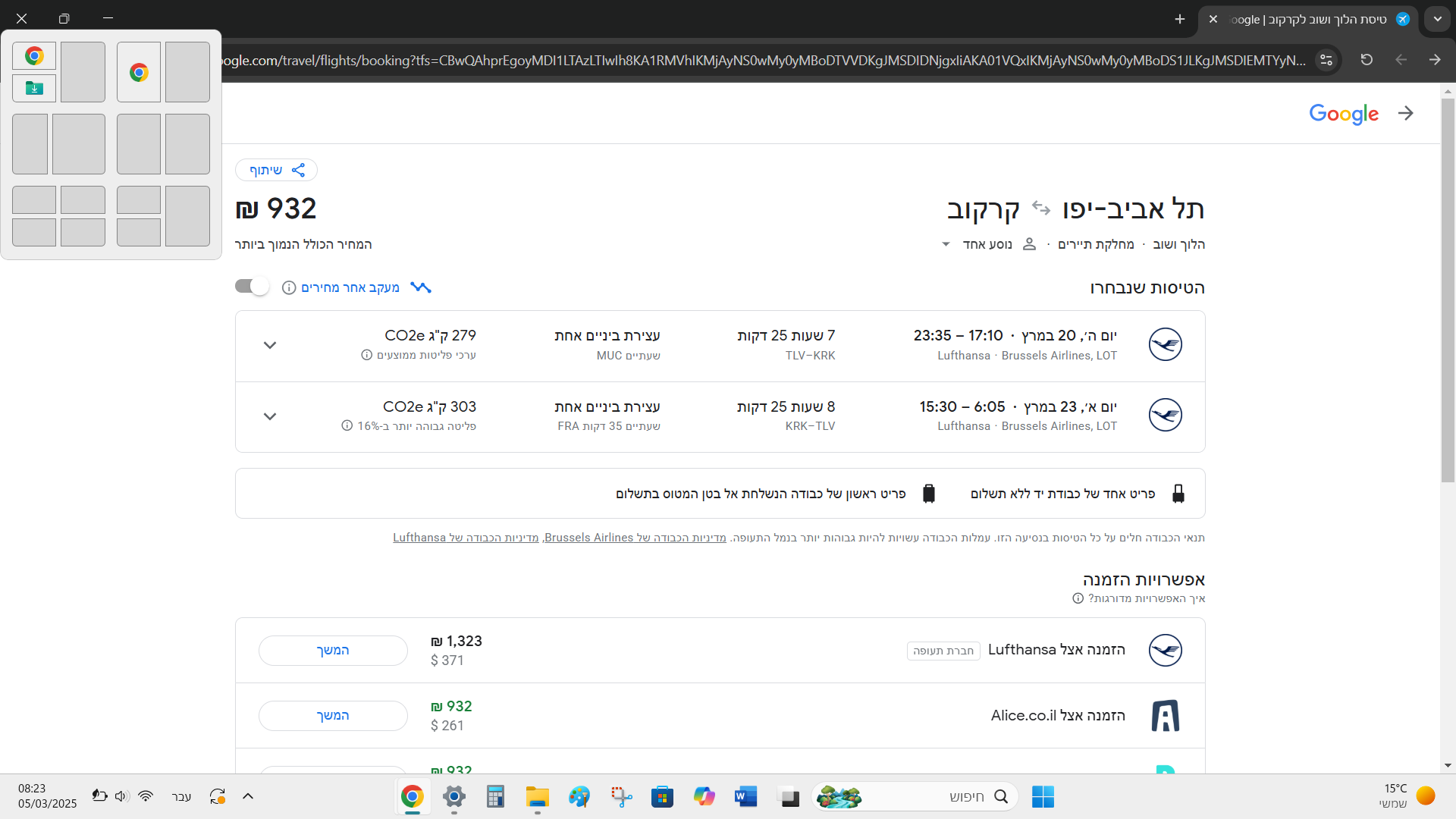Click the price tracking info icon
This screenshot has height=819, width=1456.
pos(289,288)
